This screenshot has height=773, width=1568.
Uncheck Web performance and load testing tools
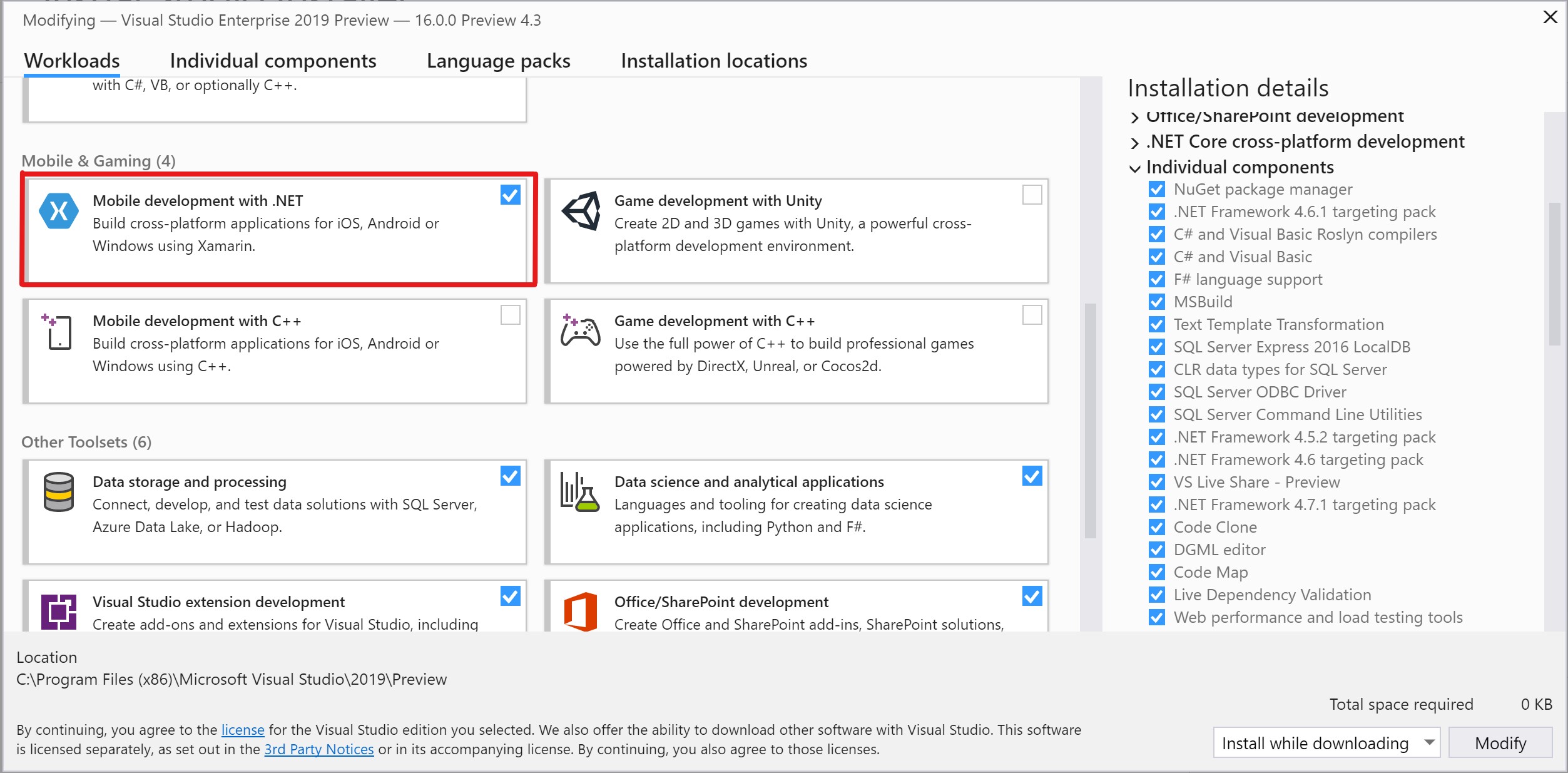tap(1157, 617)
